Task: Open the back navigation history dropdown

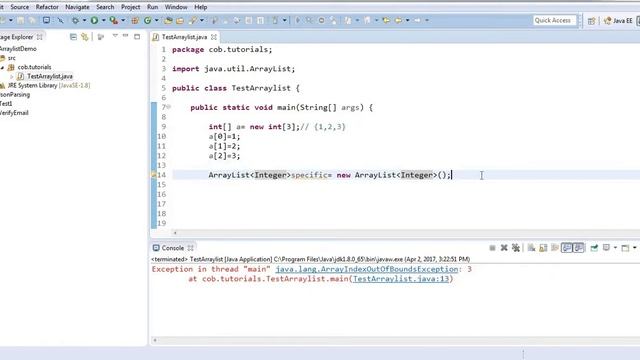Action: point(407,20)
